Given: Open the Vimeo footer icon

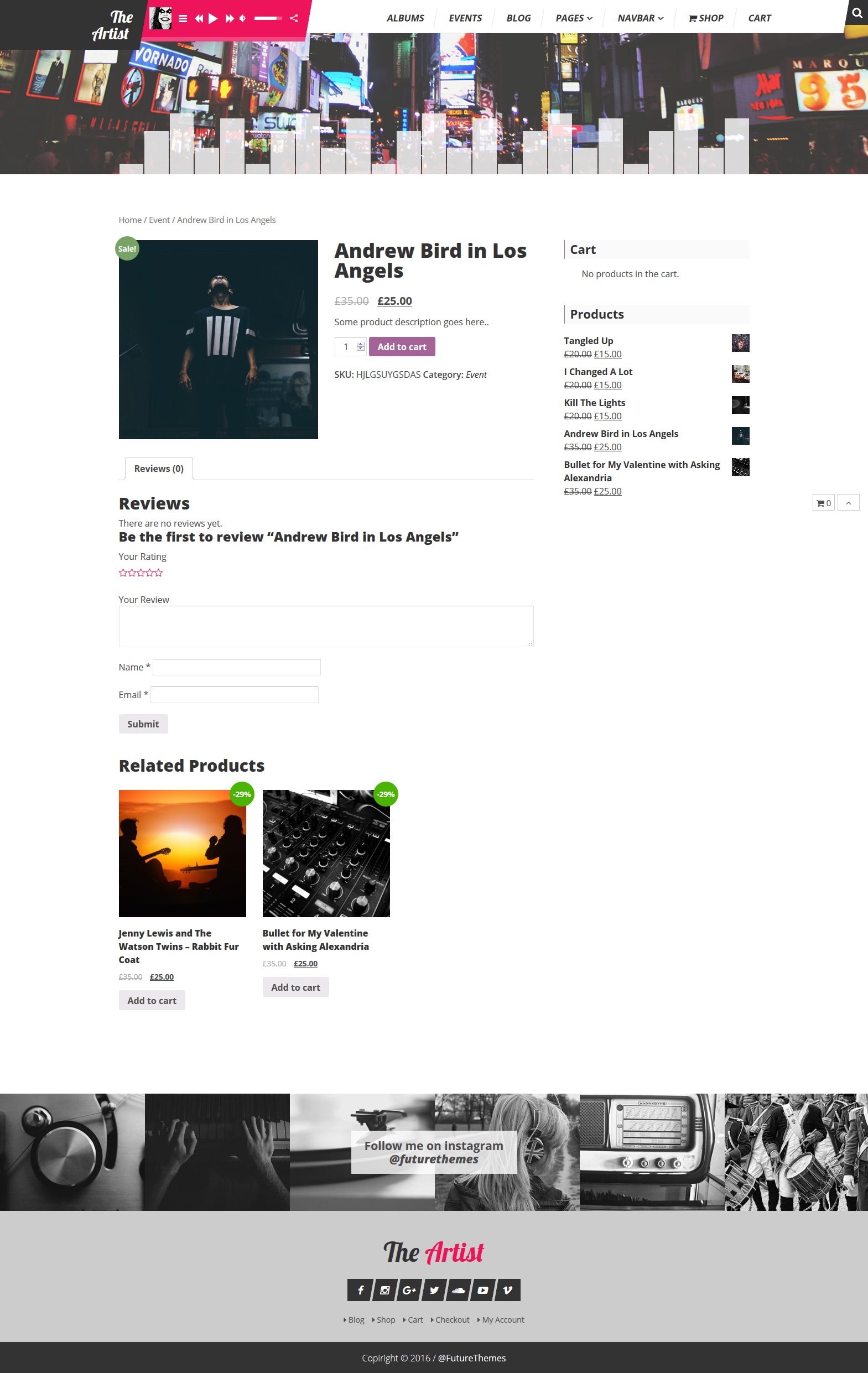Looking at the screenshot, I should point(507,1290).
